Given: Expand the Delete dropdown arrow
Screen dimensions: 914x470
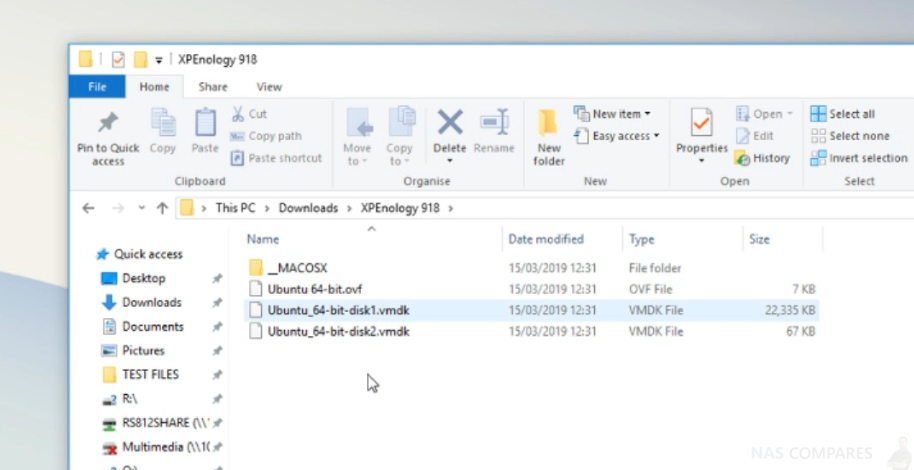Looking at the screenshot, I should tap(449, 161).
